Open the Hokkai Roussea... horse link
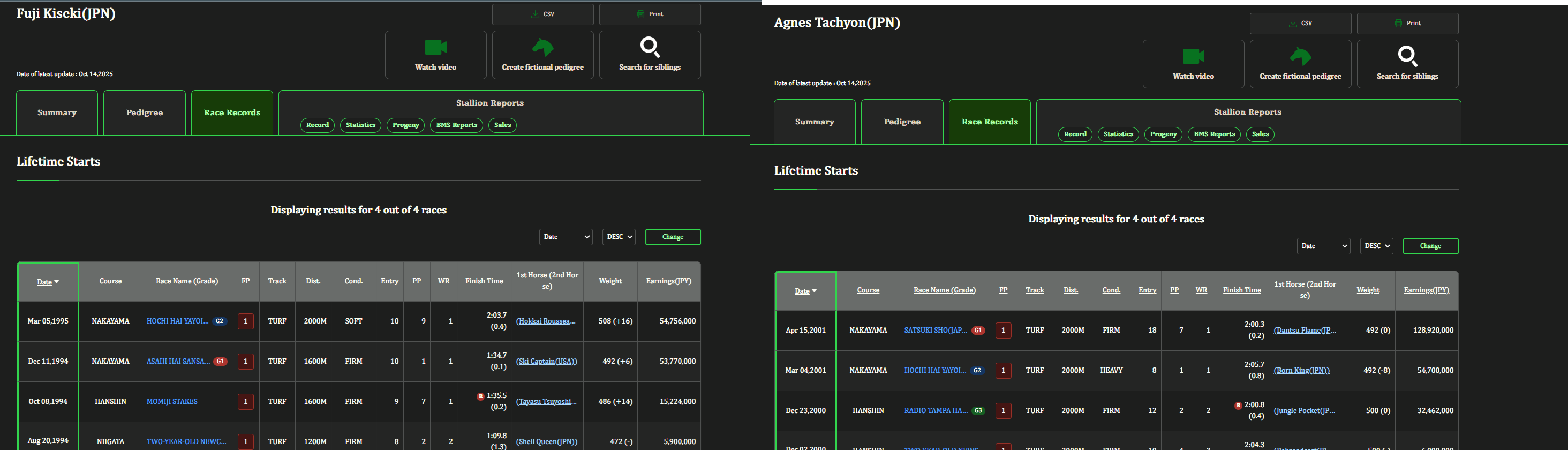The width and height of the screenshot is (1568, 450). [x=546, y=321]
